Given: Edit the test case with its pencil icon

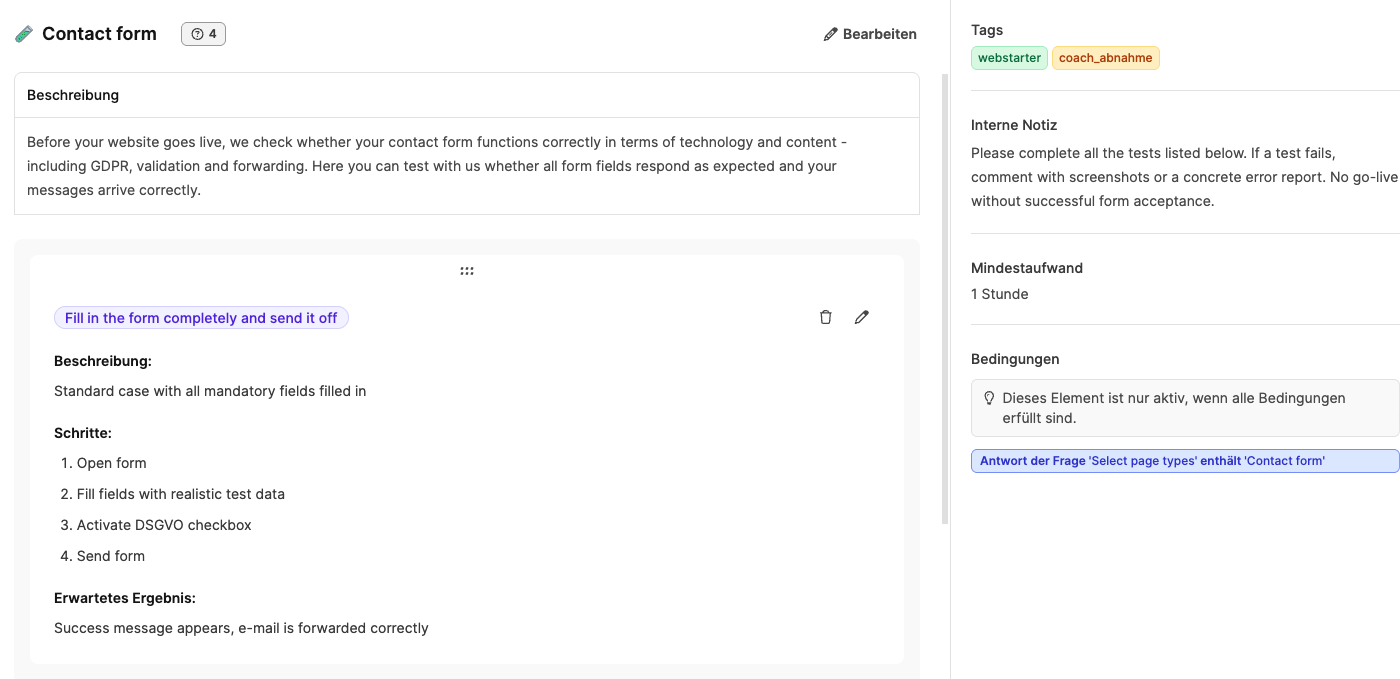Looking at the screenshot, I should tap(862, 317).
